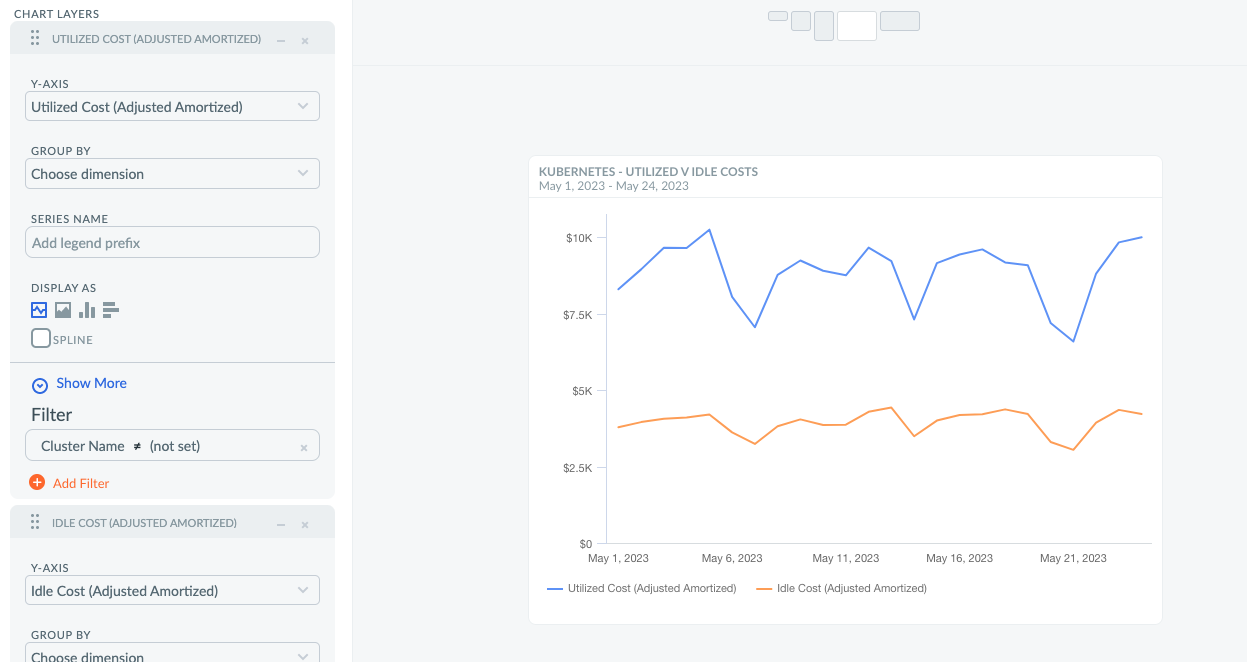This screenshot has width=1247, height=662.
Task: Remove the Utilized Cost chart layer
Action: 305,41
